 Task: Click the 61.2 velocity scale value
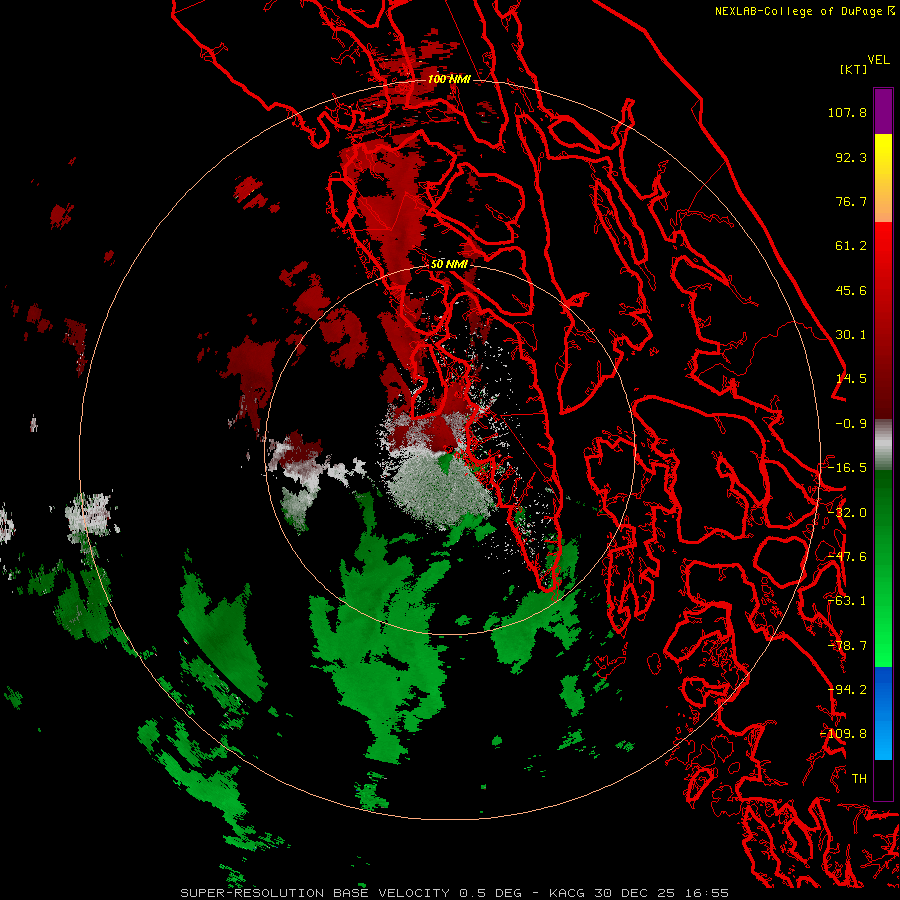click(x=851, y=246)
